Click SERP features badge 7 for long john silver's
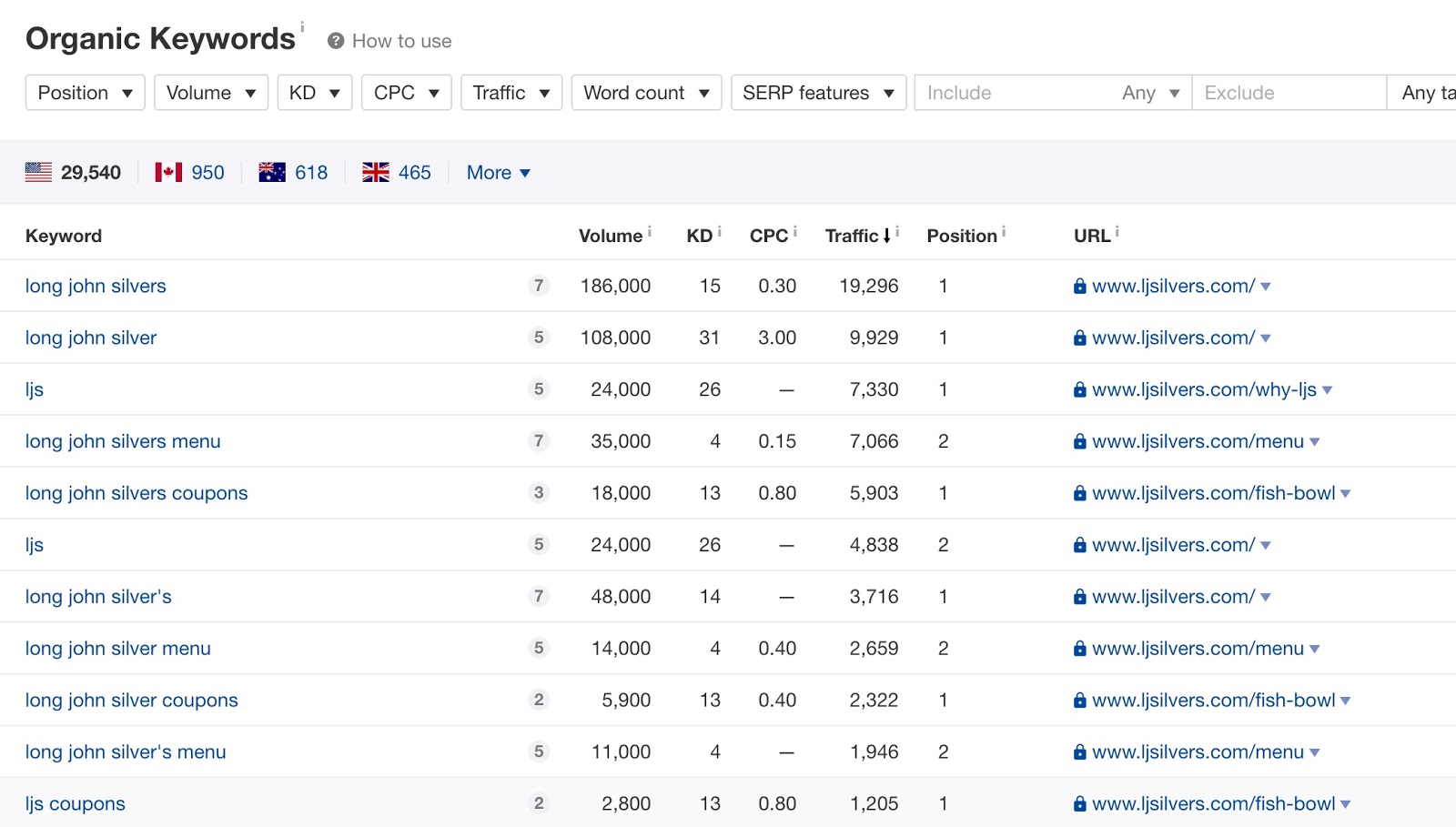 (539, 596)
